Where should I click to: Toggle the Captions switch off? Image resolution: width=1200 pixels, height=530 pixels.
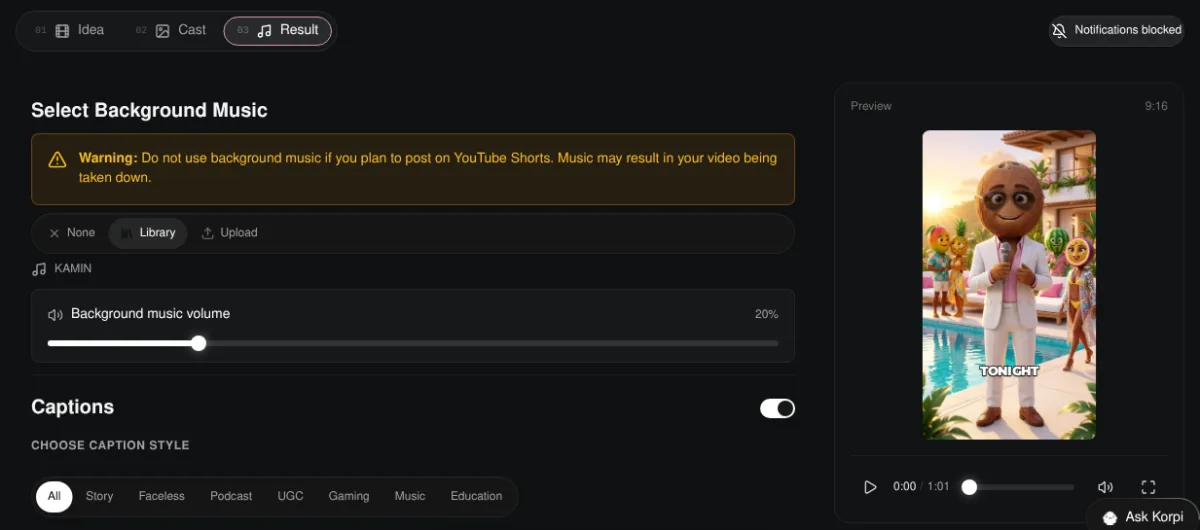pos(777,408)
